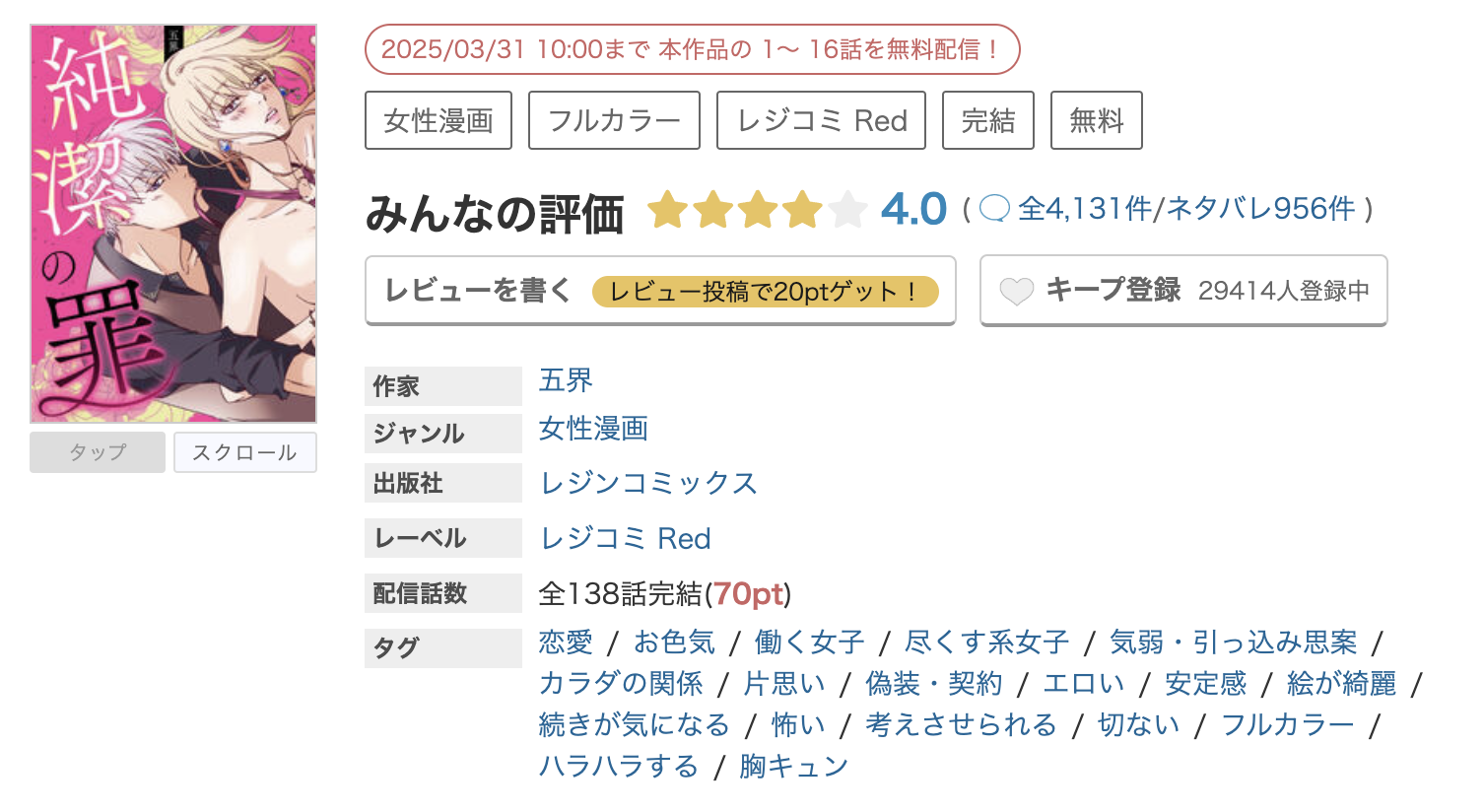Click the 20pt badge on review button
Screen dimensions: 1484x812
pos(766,291)
